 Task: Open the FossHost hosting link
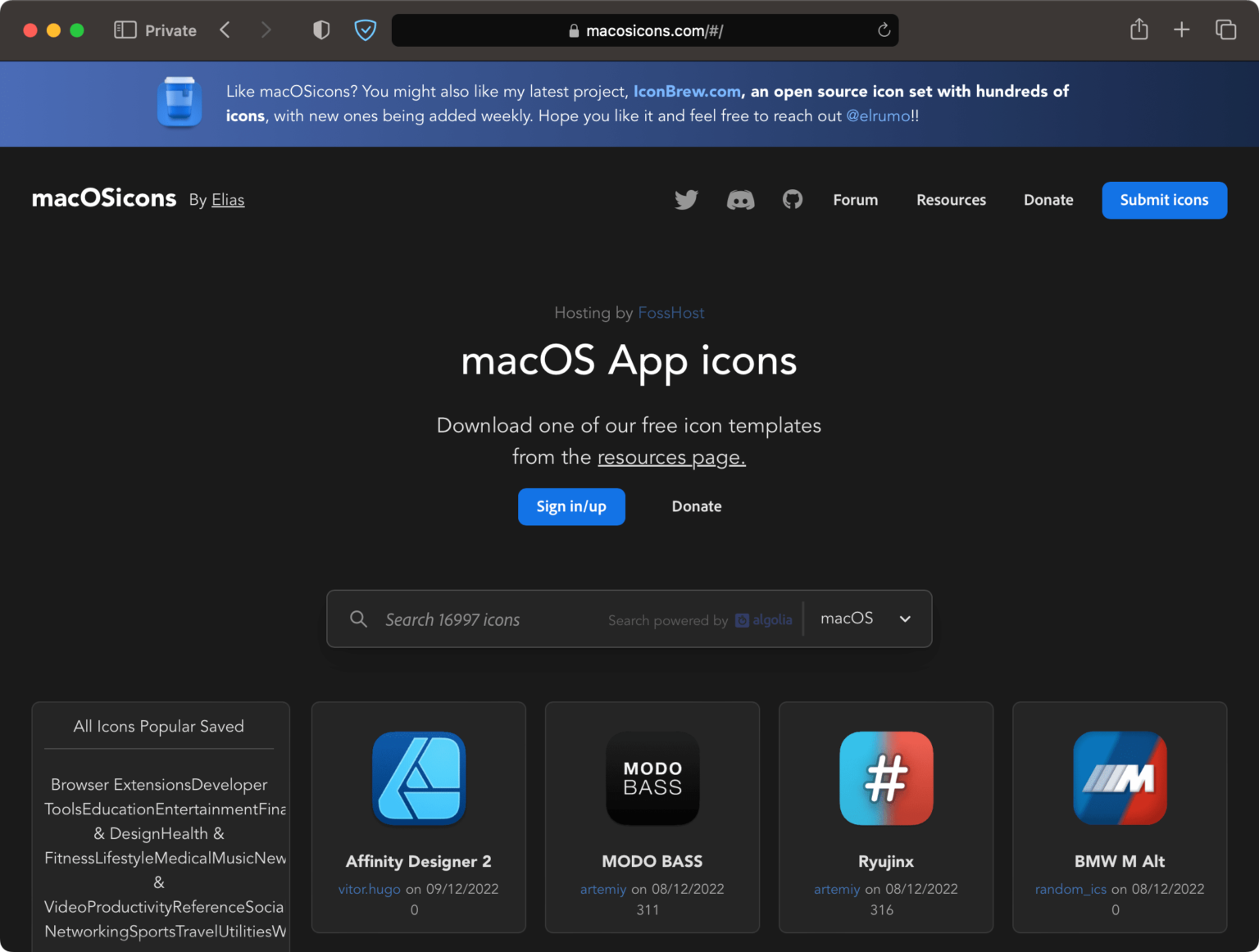[670, 313]
